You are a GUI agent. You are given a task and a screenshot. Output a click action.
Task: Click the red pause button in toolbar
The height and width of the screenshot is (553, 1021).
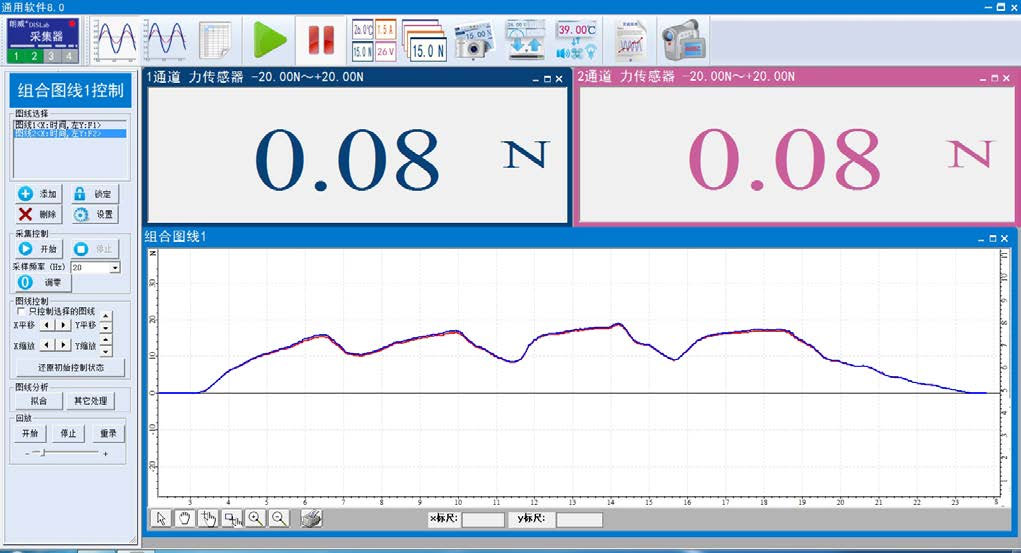(320, 40)
